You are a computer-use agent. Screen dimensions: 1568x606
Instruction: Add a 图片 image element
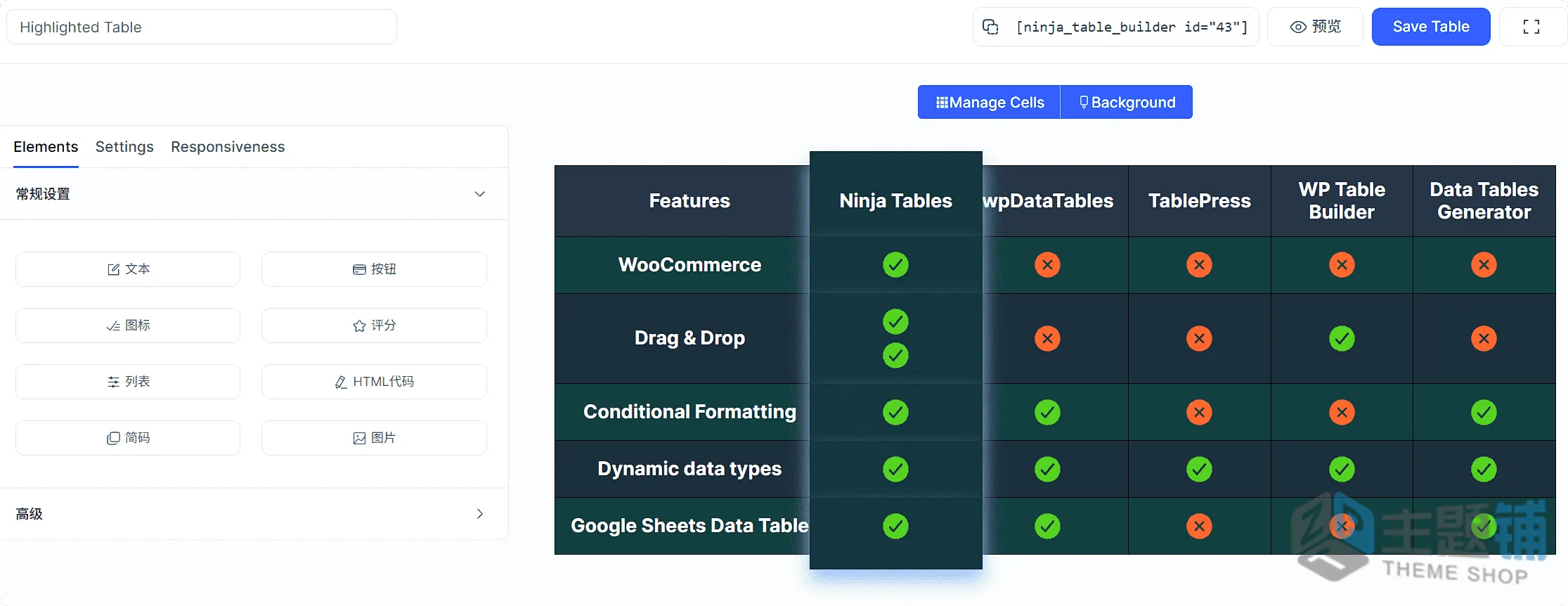tap(374, 438)
